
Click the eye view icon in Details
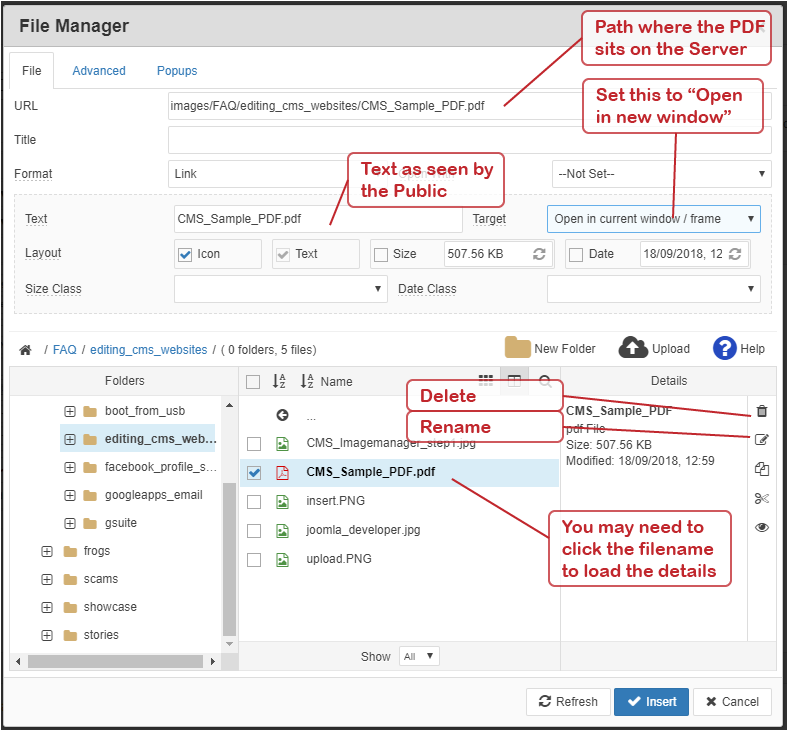point(762,527)
